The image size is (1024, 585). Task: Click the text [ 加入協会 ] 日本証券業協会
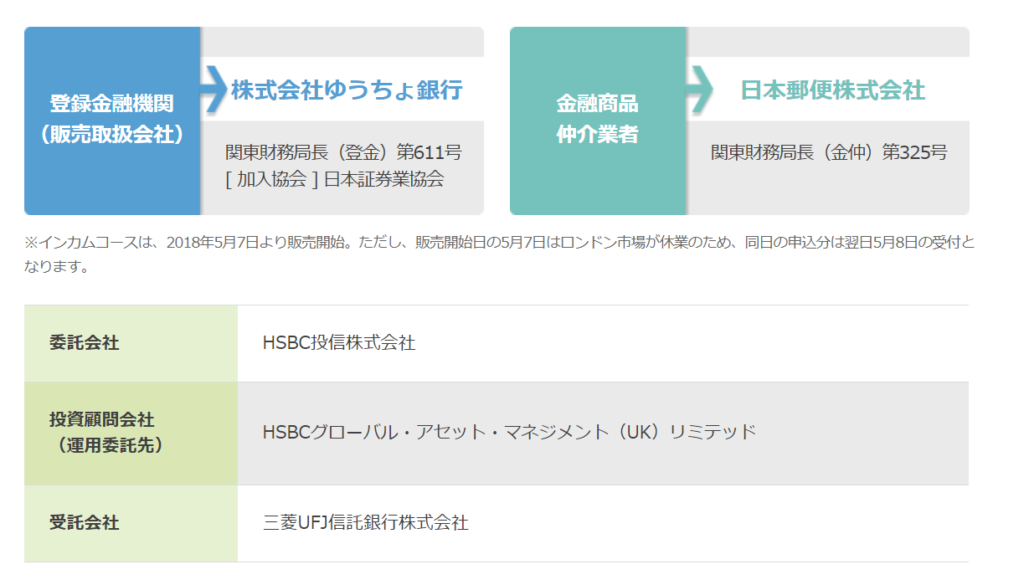334,179
